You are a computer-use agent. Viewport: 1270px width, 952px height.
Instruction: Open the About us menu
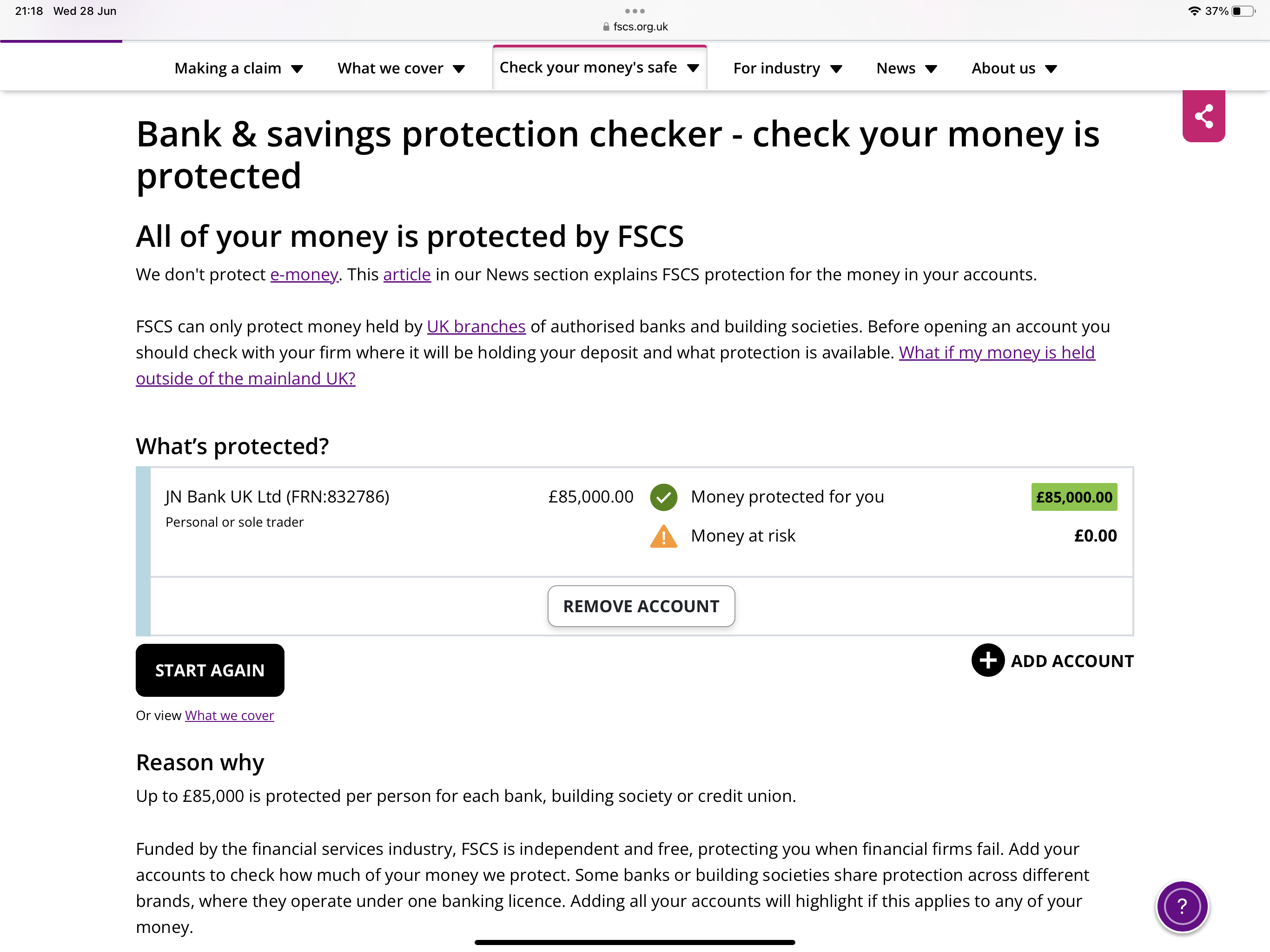[x=1014, y=68]
